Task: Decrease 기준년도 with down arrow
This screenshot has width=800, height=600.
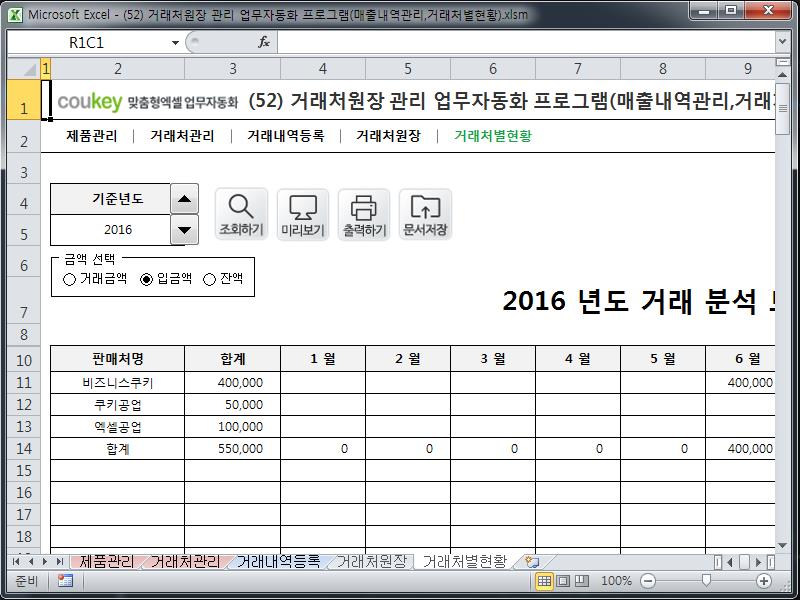Action: 184,230
